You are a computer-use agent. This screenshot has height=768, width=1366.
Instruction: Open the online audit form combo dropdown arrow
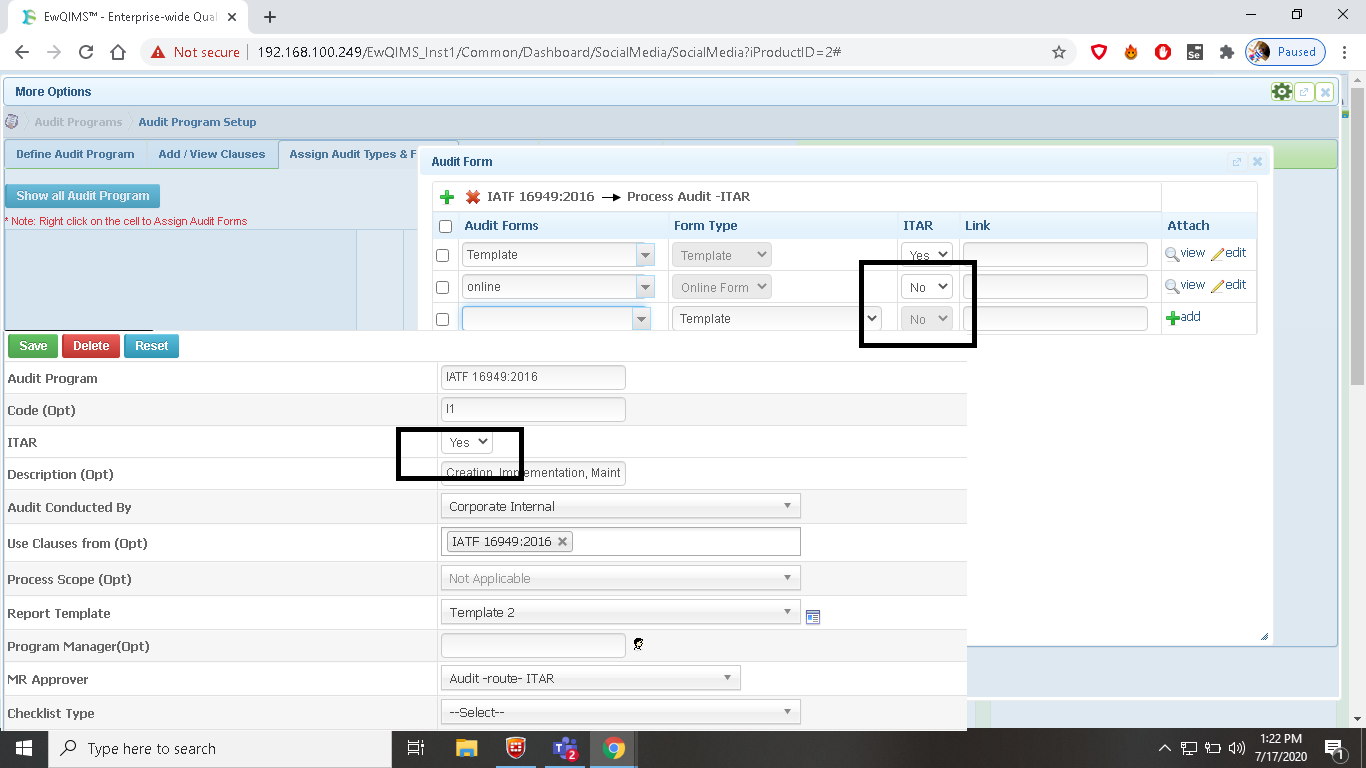(x=645, y=287)
